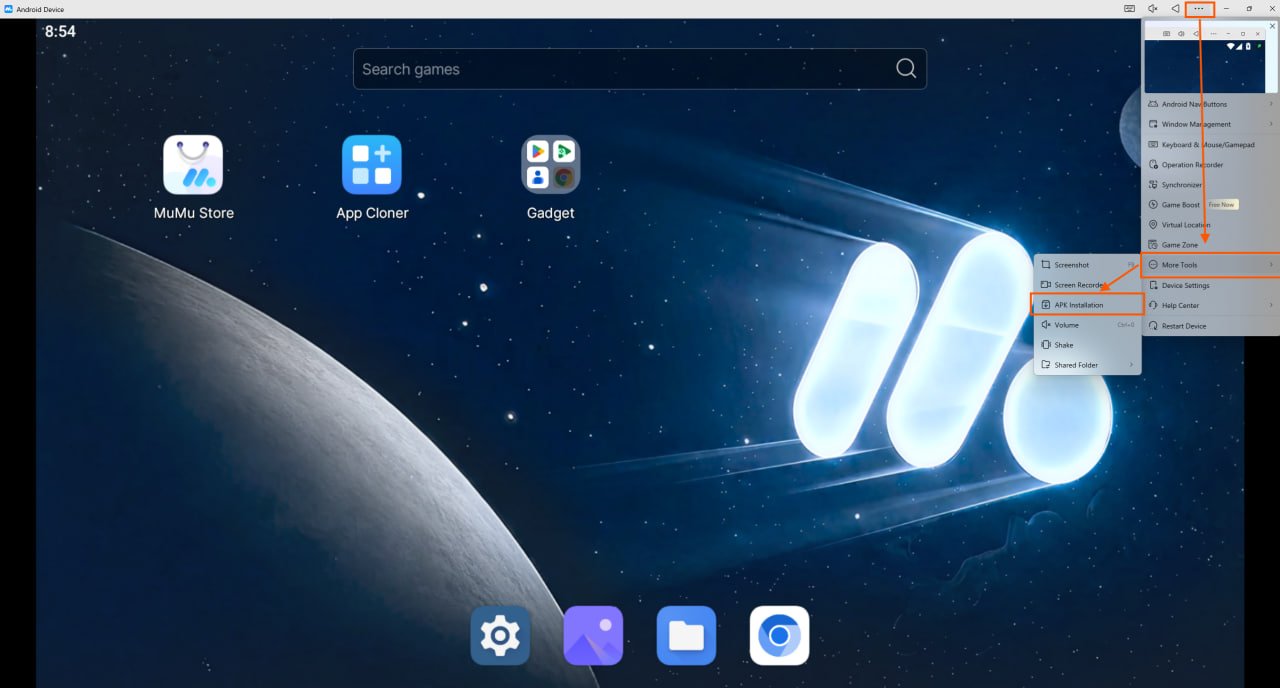Viewport: 1280px width, 688px height.
Task: Expand Android Nav Buttons submenu
Action: tap(1211, 104)
